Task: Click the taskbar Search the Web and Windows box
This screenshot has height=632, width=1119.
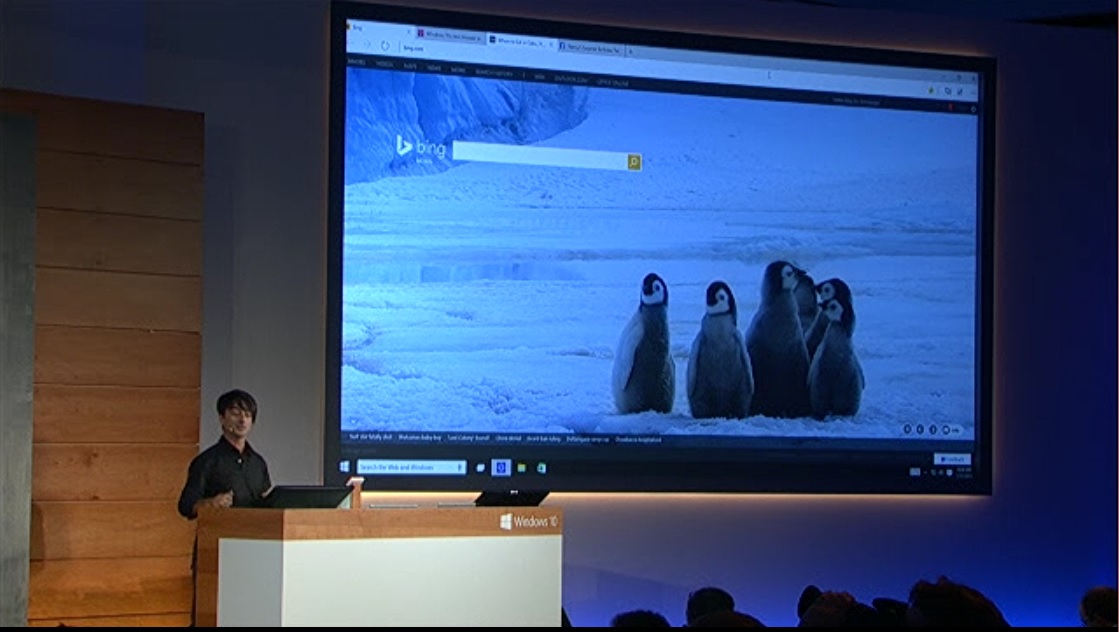Action: pyautogui.click(x=411, y=467)
